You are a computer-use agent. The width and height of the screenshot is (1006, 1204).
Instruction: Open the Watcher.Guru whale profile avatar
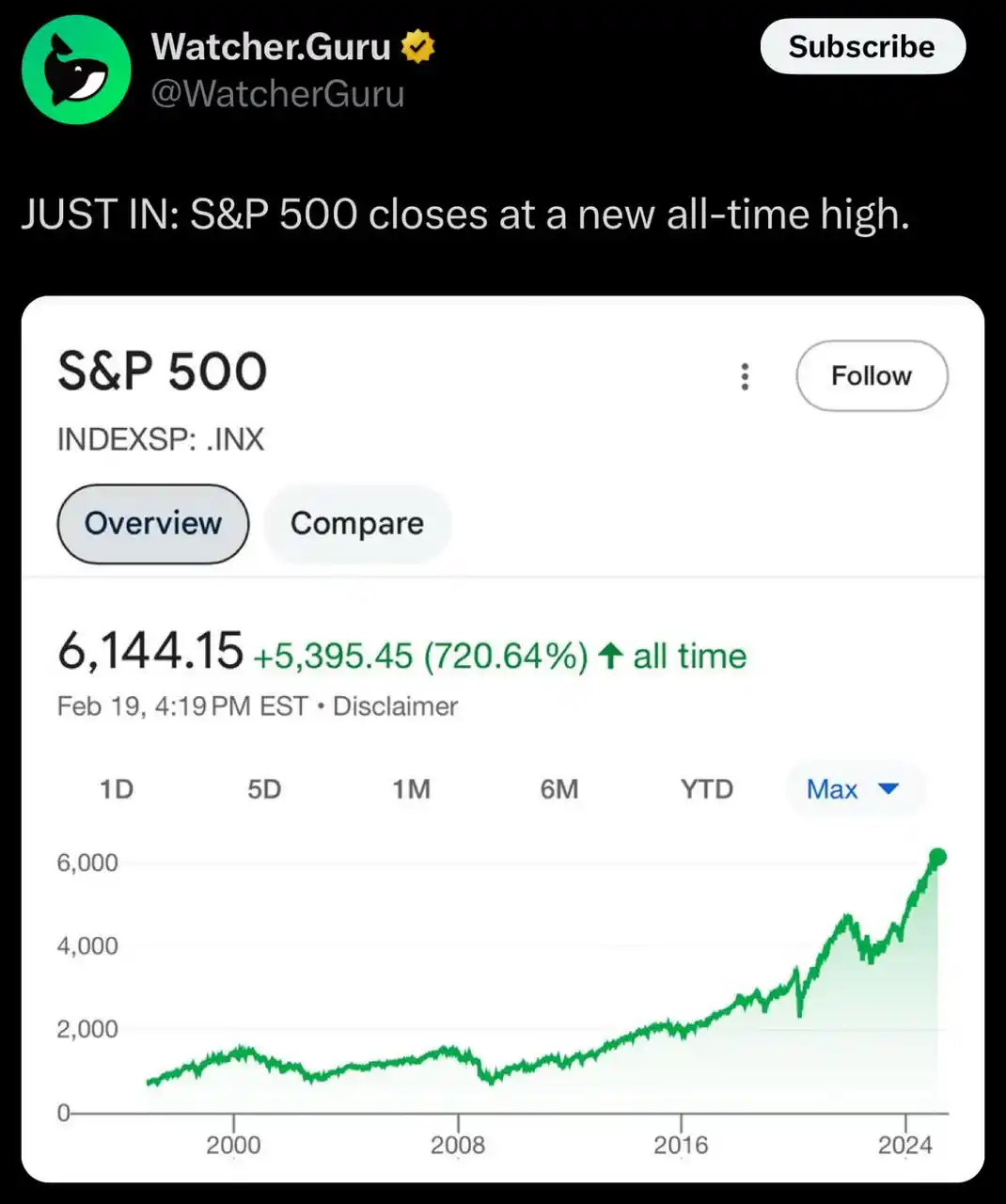click(x=76, y=70)
